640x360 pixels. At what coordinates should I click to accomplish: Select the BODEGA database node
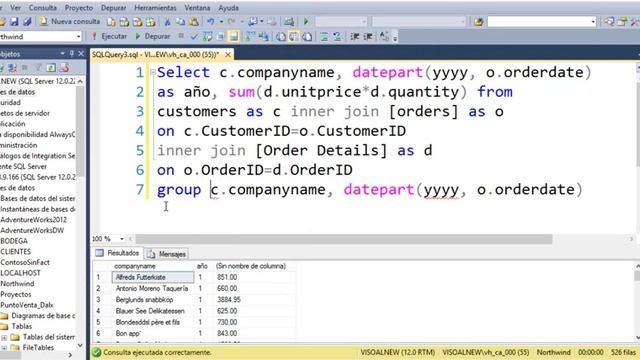tap(14, 241)
